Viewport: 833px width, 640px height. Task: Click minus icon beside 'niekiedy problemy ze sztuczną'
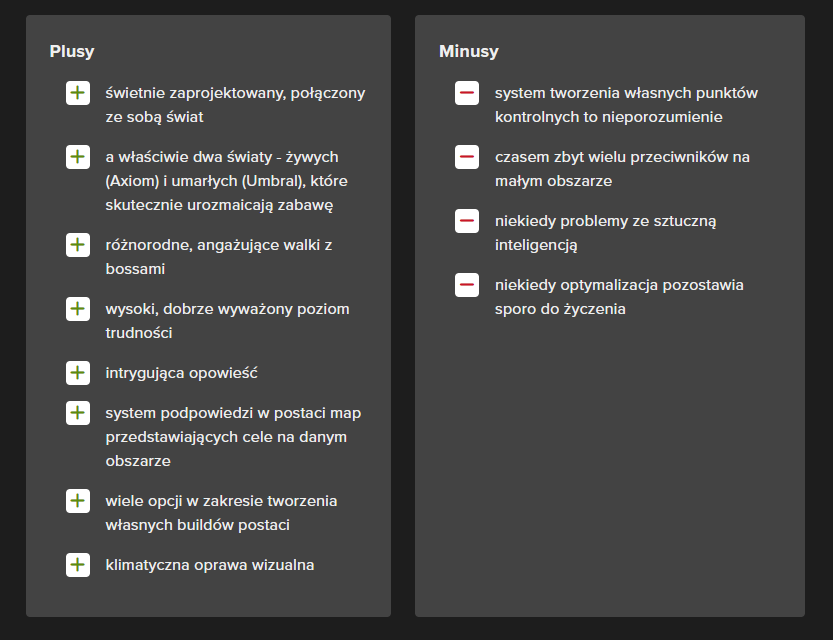coord(467,221)
